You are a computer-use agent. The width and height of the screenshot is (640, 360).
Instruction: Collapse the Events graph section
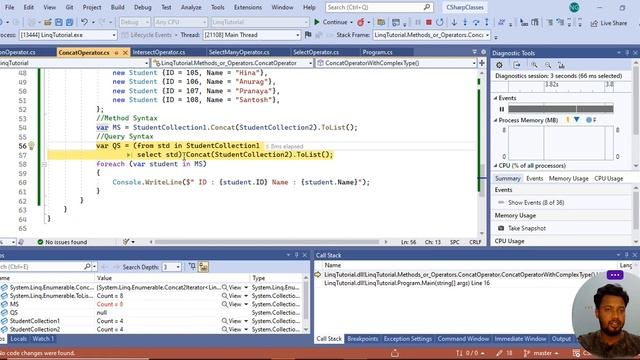pos(496,98)
